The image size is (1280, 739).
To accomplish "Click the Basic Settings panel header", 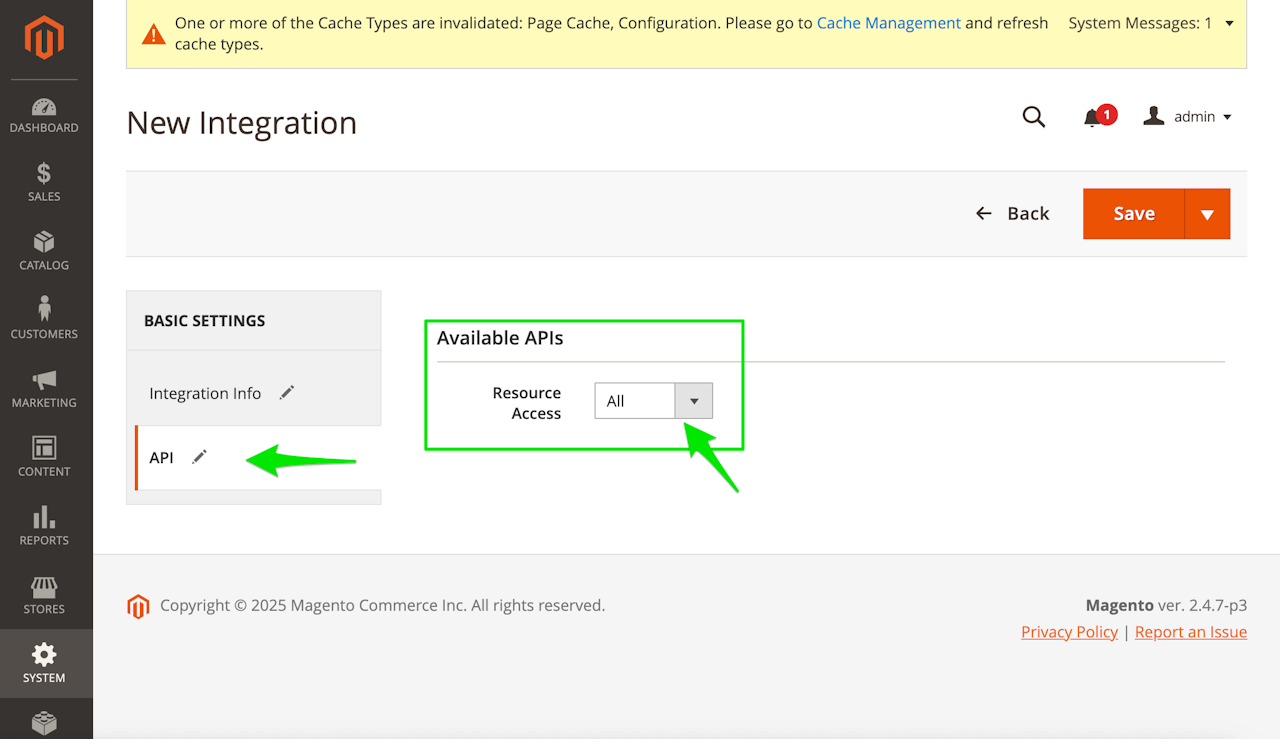I will click(x=254, y=321).
